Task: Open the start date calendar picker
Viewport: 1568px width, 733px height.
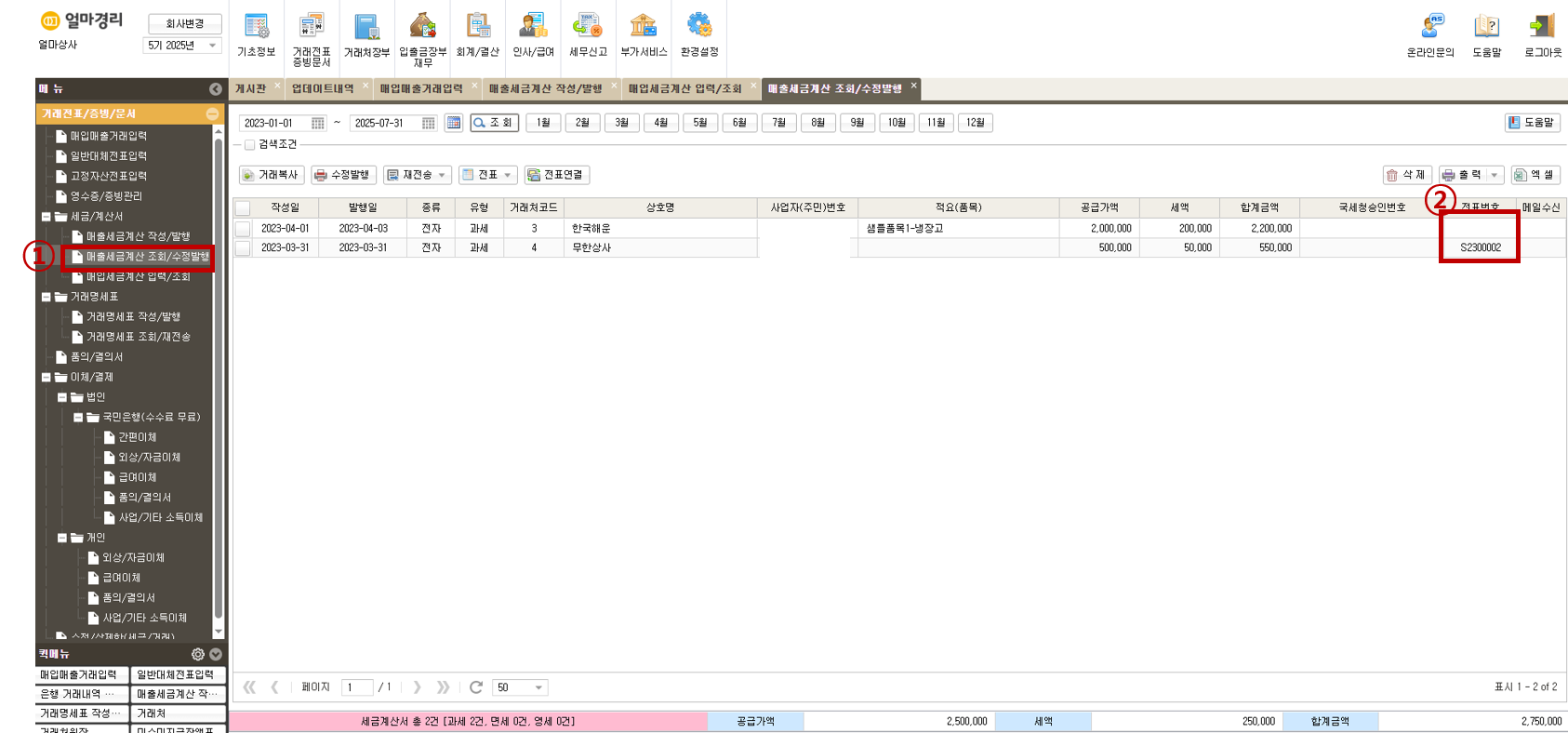Action: coord(318,123)
